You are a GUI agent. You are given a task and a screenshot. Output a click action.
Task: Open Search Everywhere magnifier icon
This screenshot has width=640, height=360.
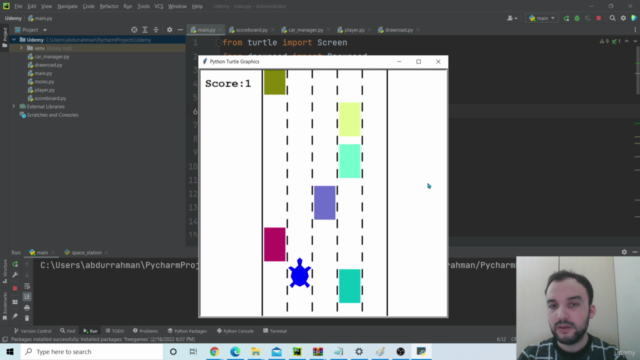(612, 18)
